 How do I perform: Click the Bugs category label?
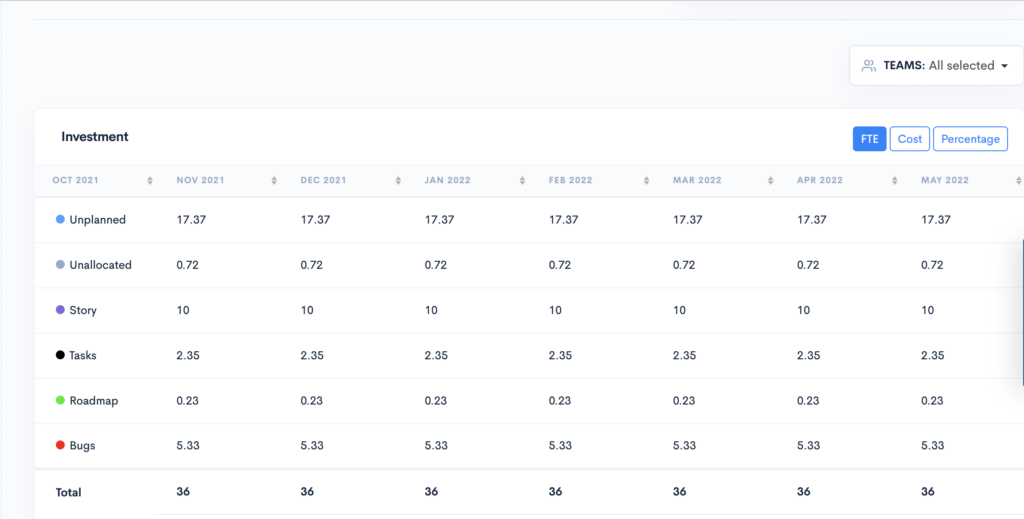pyautogui.click(x=82, y=446)
